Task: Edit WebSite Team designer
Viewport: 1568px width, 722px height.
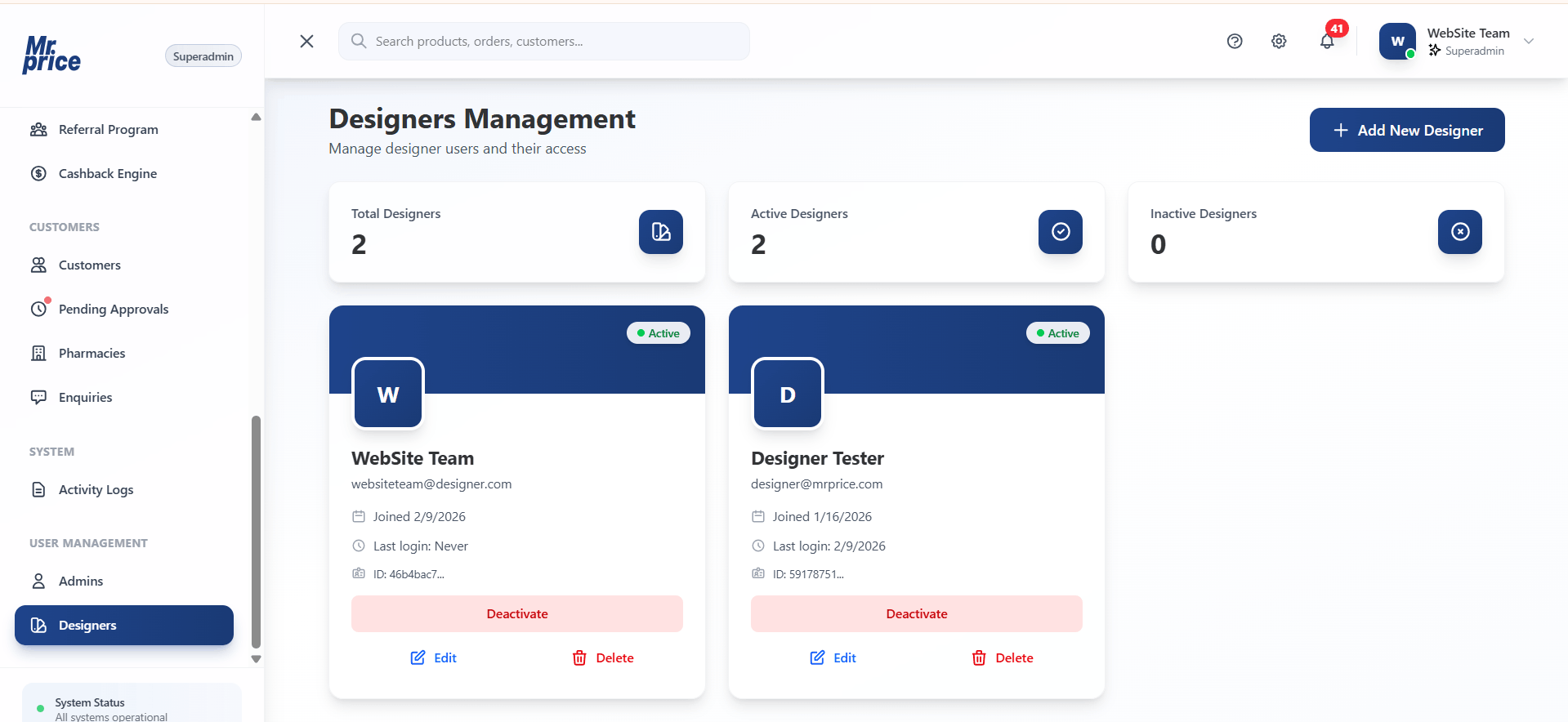Action: (x=434, y=657)
